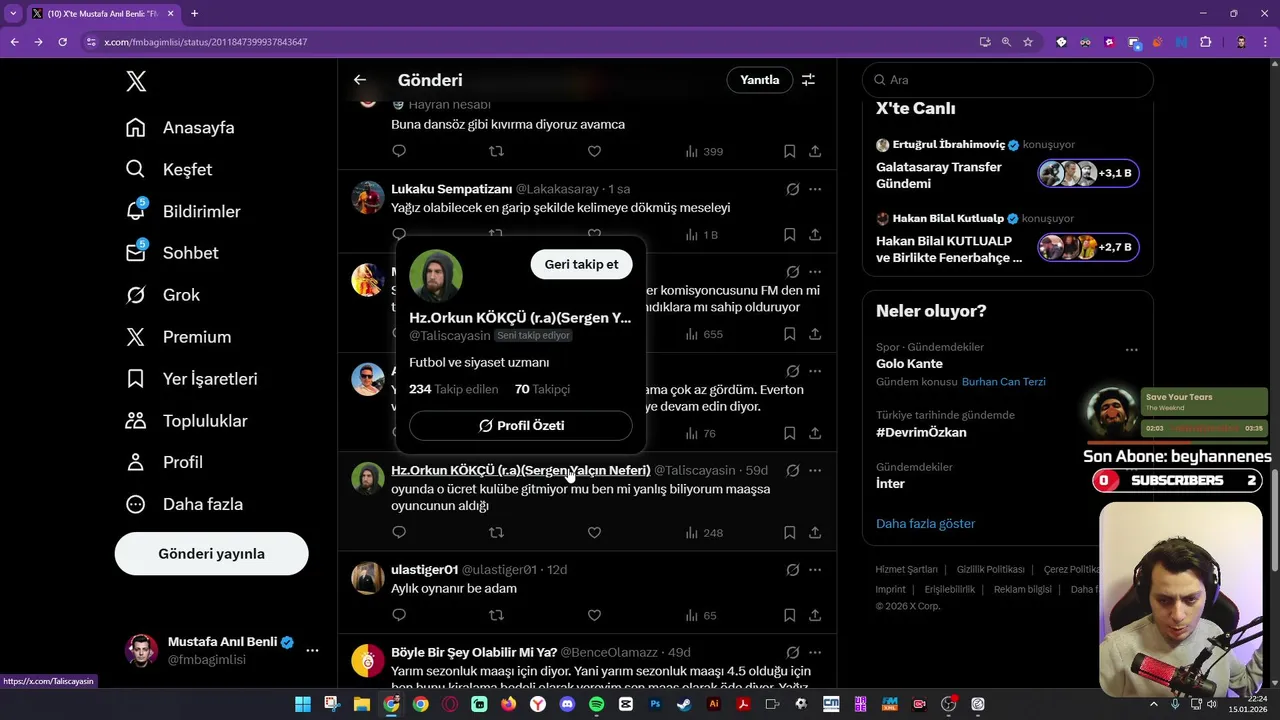The height and width of the screenshot is (720, 1280).
Task: Open Discord from taskbar
Action: 567,704
